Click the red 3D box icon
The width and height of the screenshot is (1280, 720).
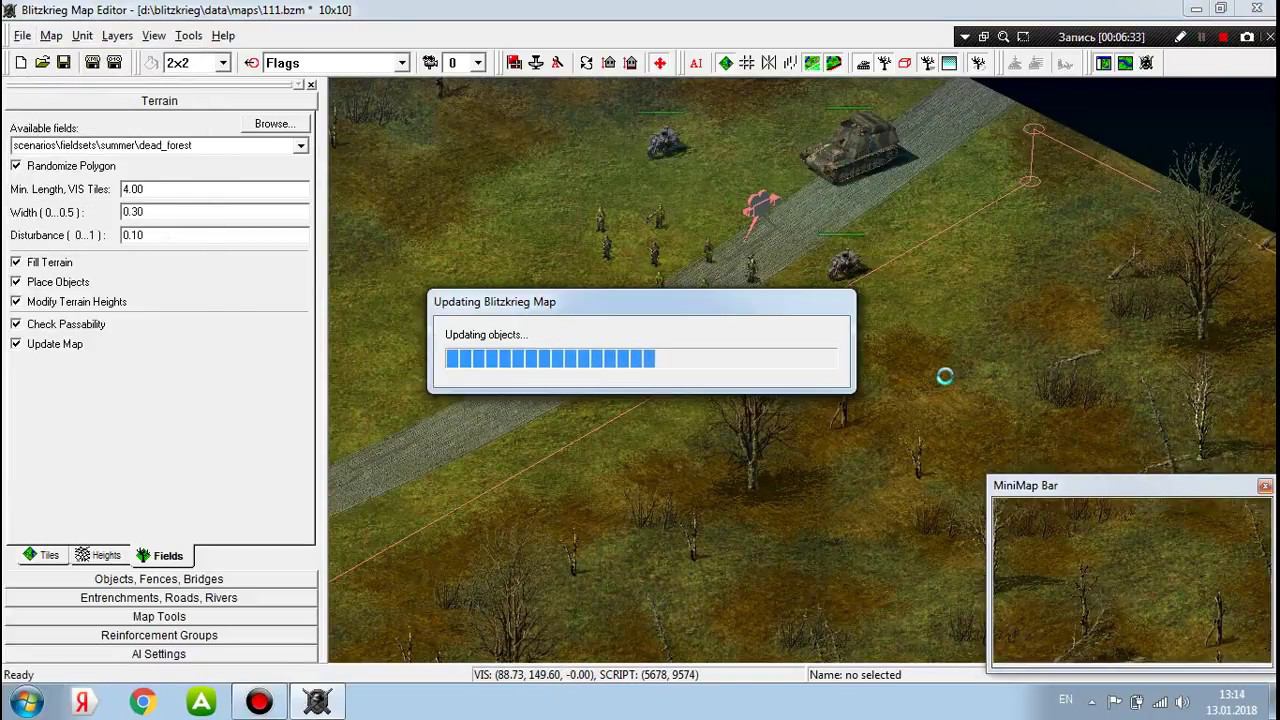(x=905, y=63)
